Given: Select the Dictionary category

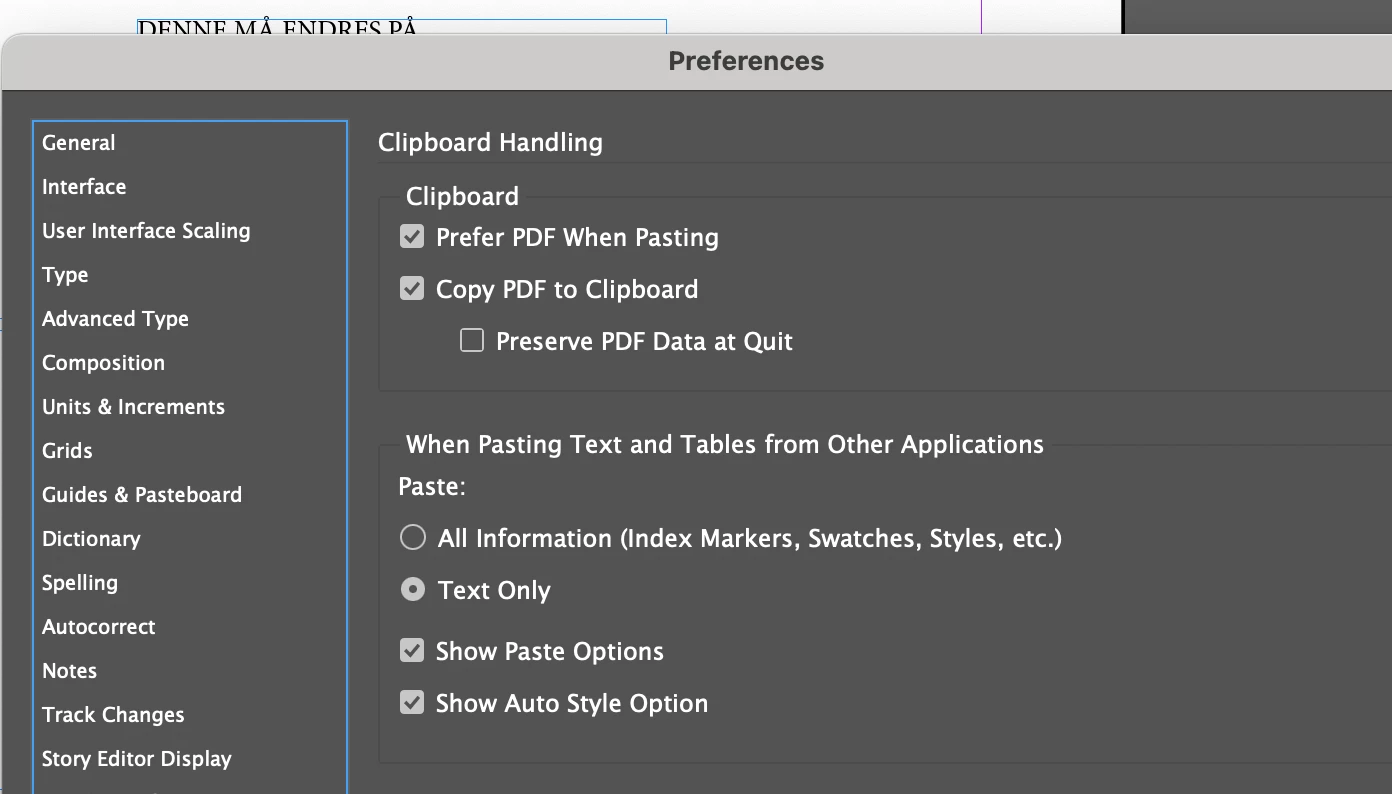Looking at the screenshot, I should click(x=91, y=539).
